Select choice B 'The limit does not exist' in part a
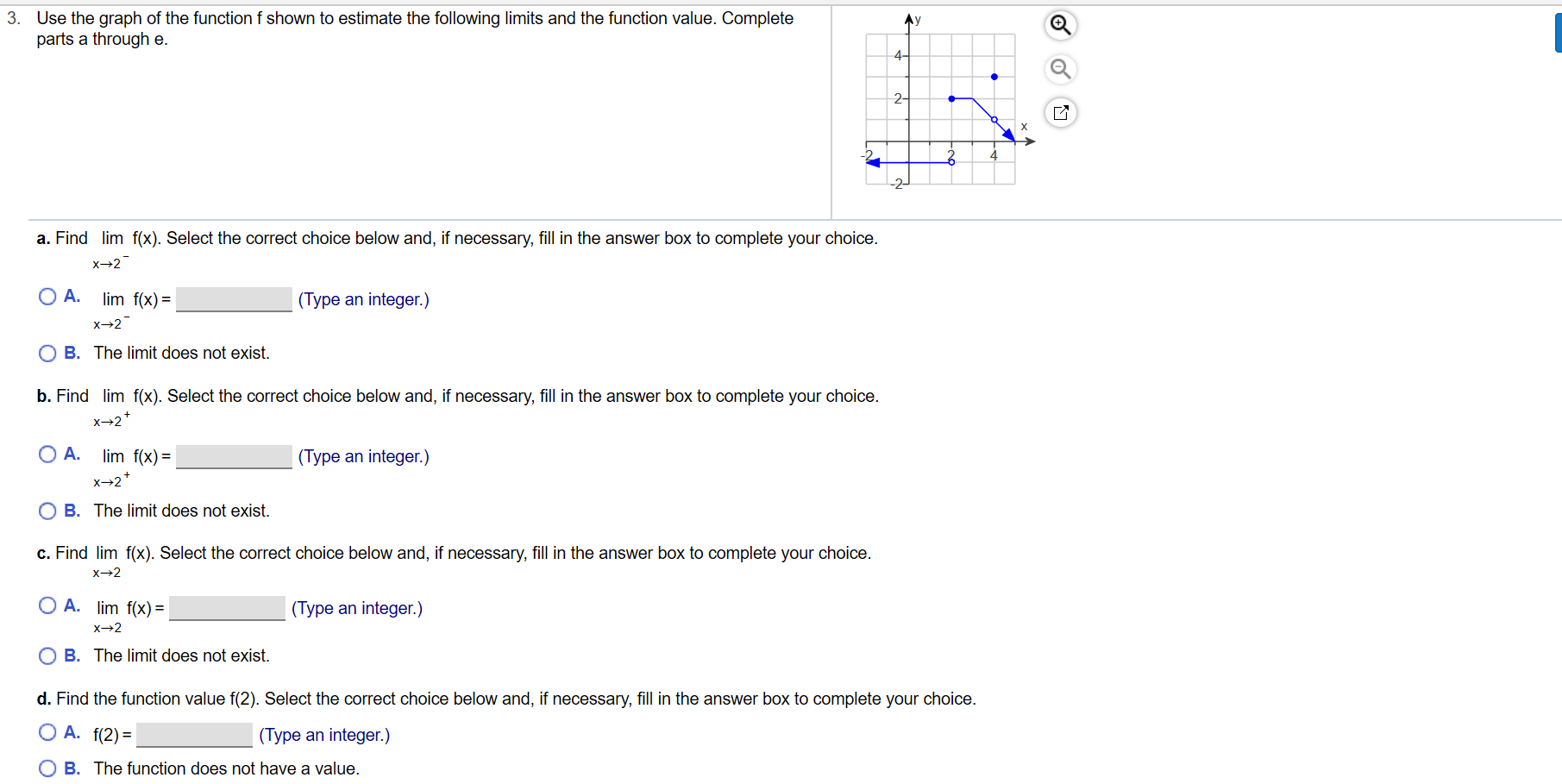Image resolution: width=1562 pixels, height=784 pixels. coord(47,353)
